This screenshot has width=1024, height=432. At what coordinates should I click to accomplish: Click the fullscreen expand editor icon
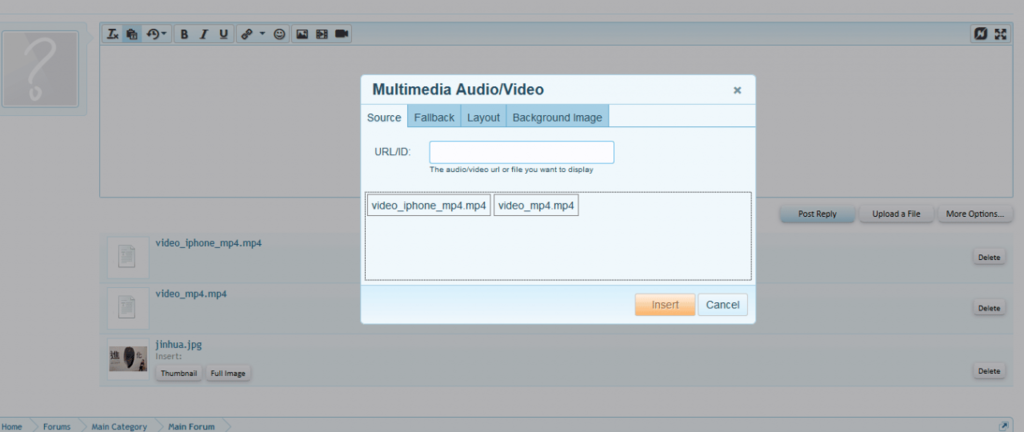point(1000,34)
